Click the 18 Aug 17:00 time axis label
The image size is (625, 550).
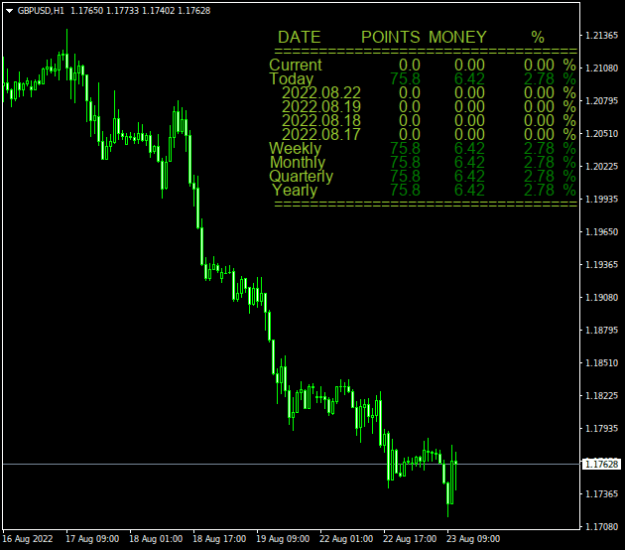tap(219, 539)
